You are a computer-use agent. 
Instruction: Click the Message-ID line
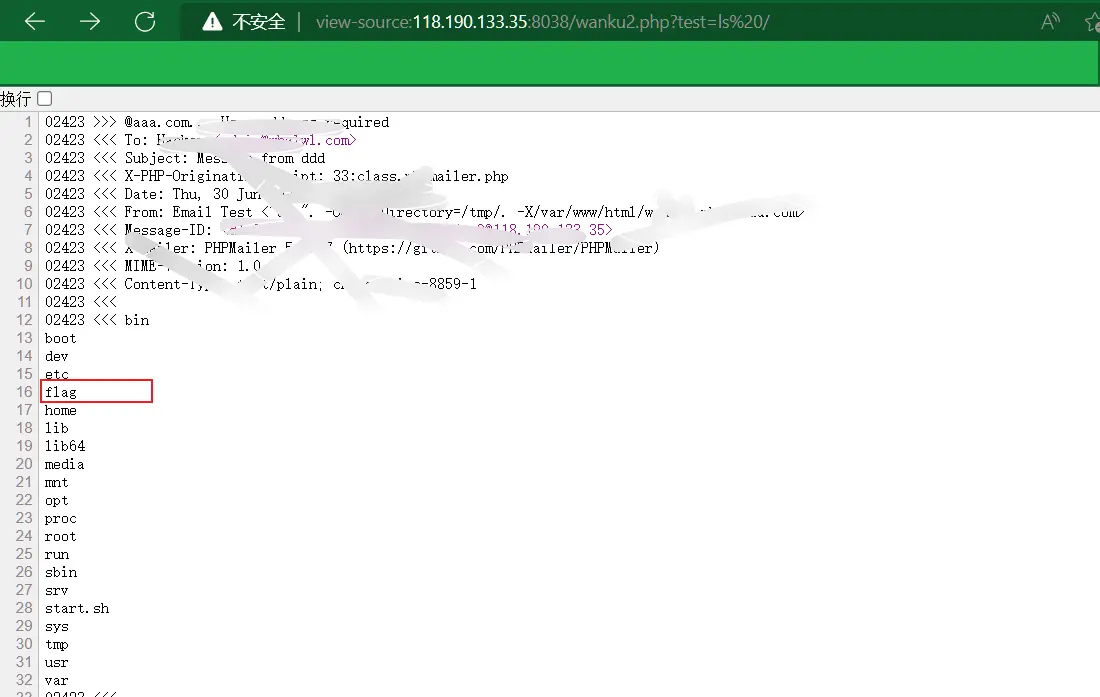point(328,230)
